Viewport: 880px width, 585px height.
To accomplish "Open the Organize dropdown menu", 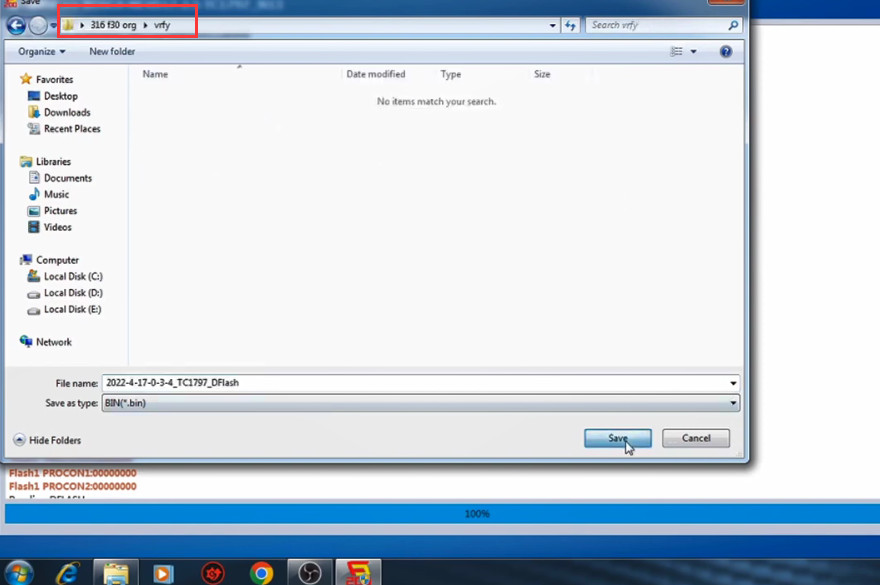I will (x=42, y=52).
